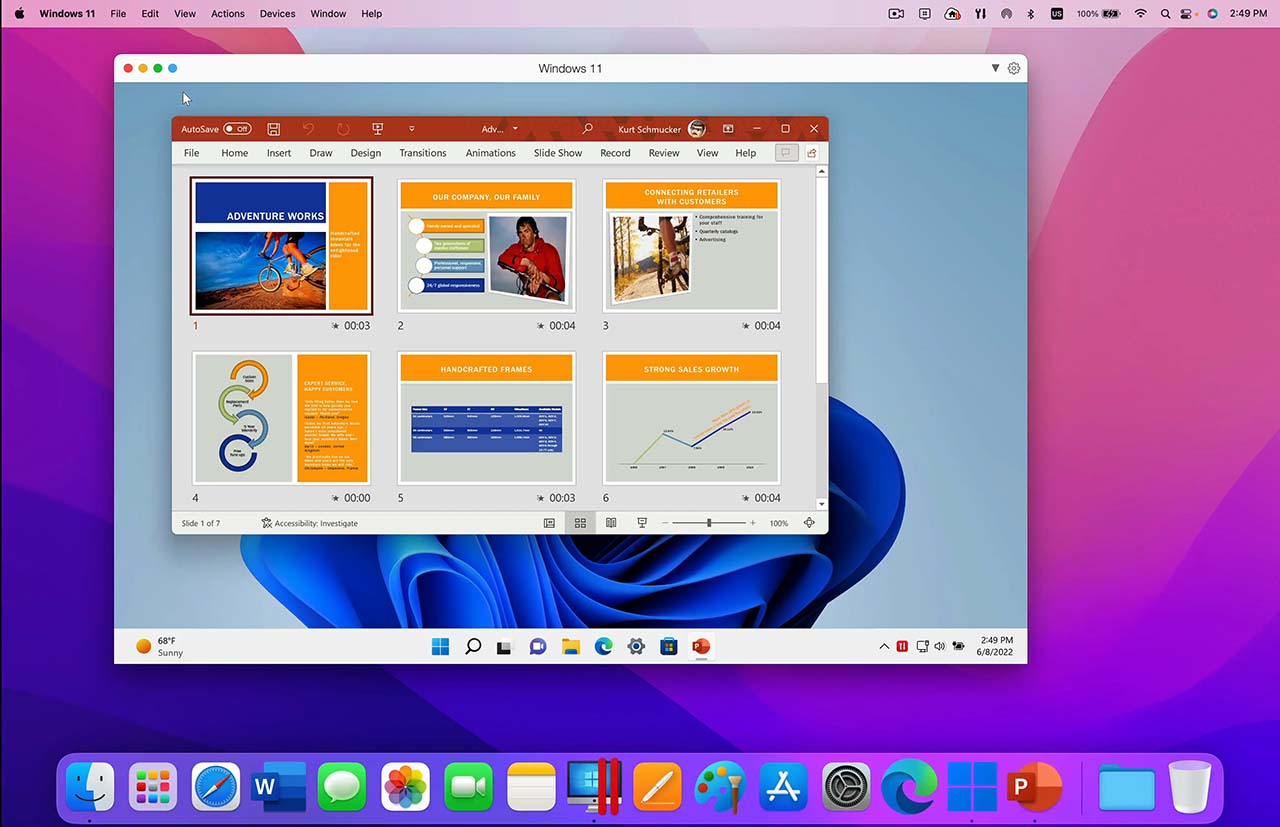
Task: Open the Parallels window options dropdown triangle
Action: [995, 68]
